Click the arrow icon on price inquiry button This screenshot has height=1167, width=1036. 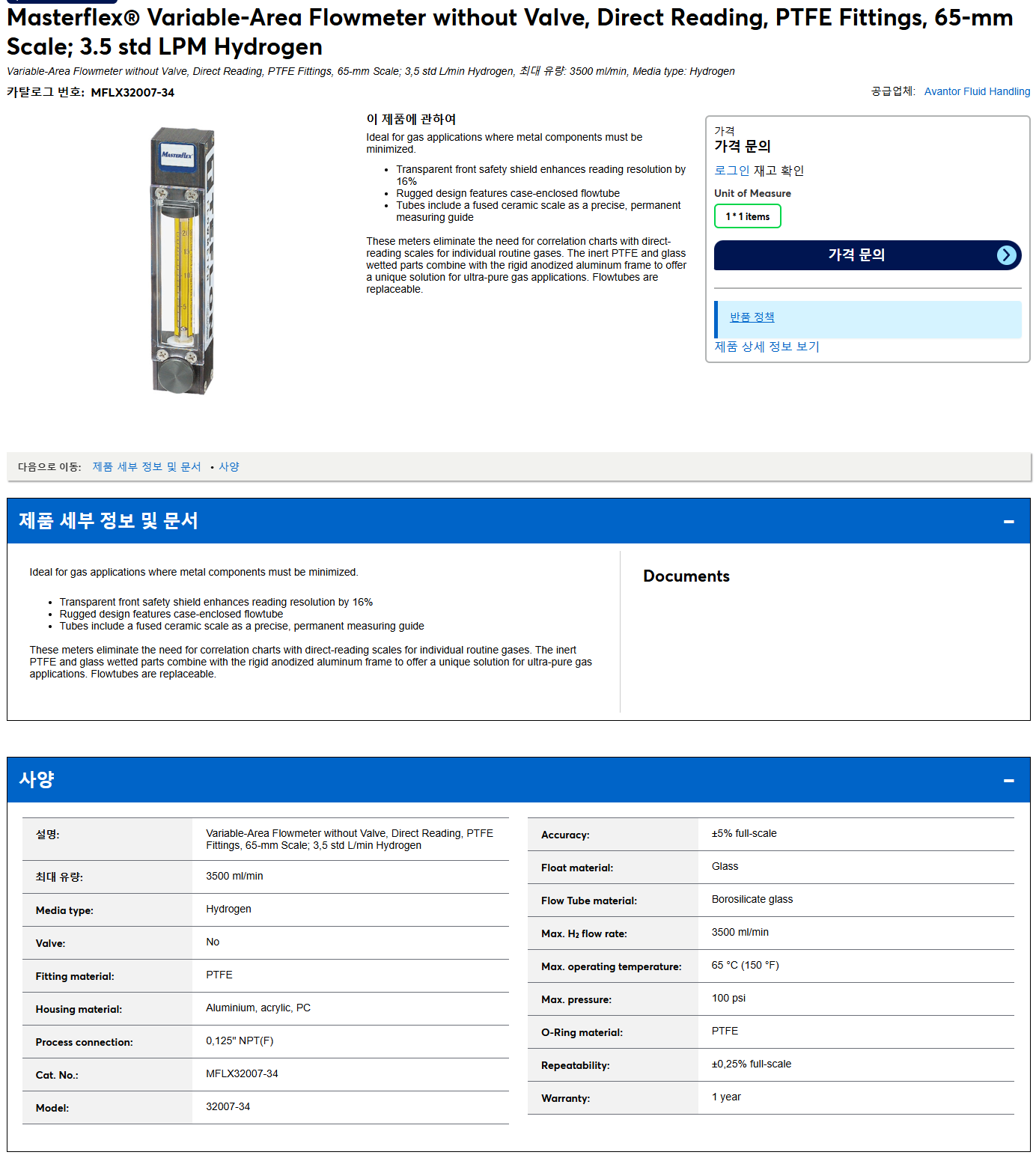1007,255
